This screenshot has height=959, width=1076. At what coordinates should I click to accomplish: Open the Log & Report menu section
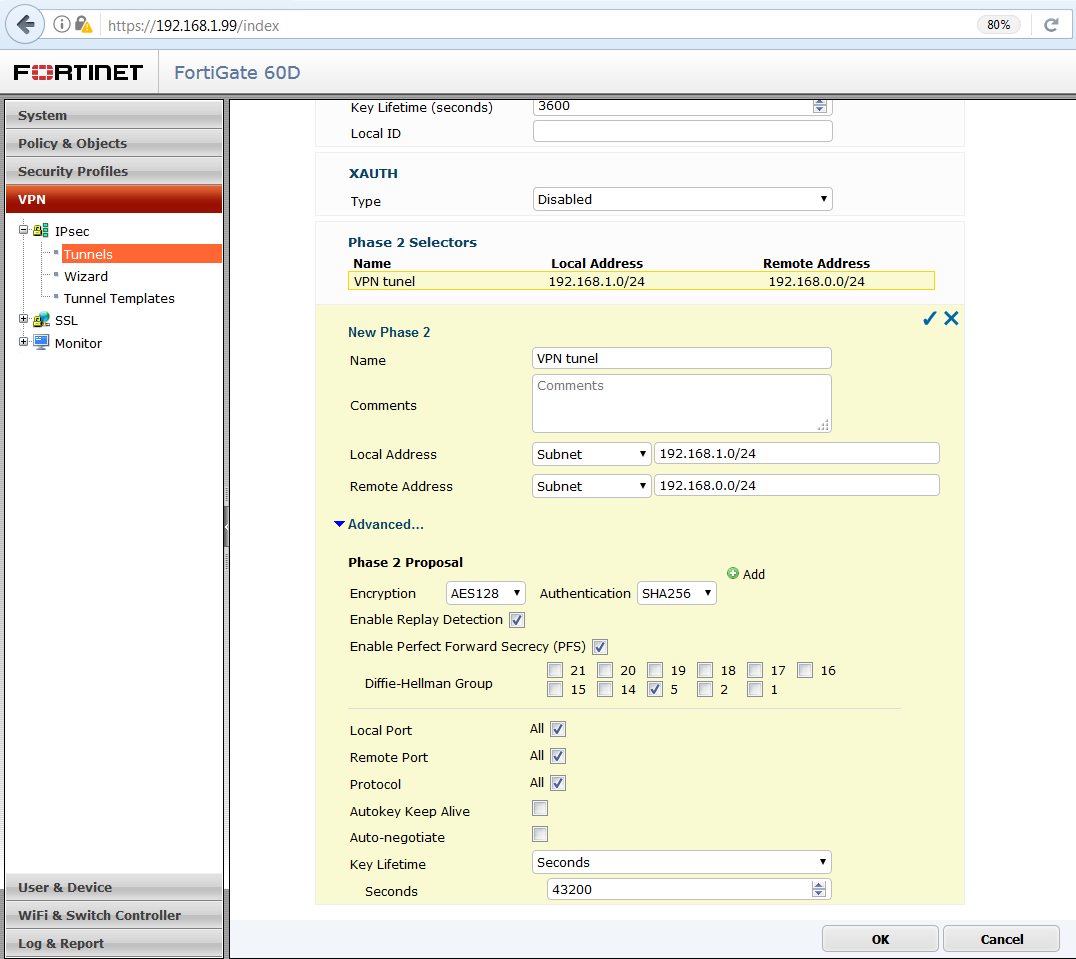click(114, 943)
